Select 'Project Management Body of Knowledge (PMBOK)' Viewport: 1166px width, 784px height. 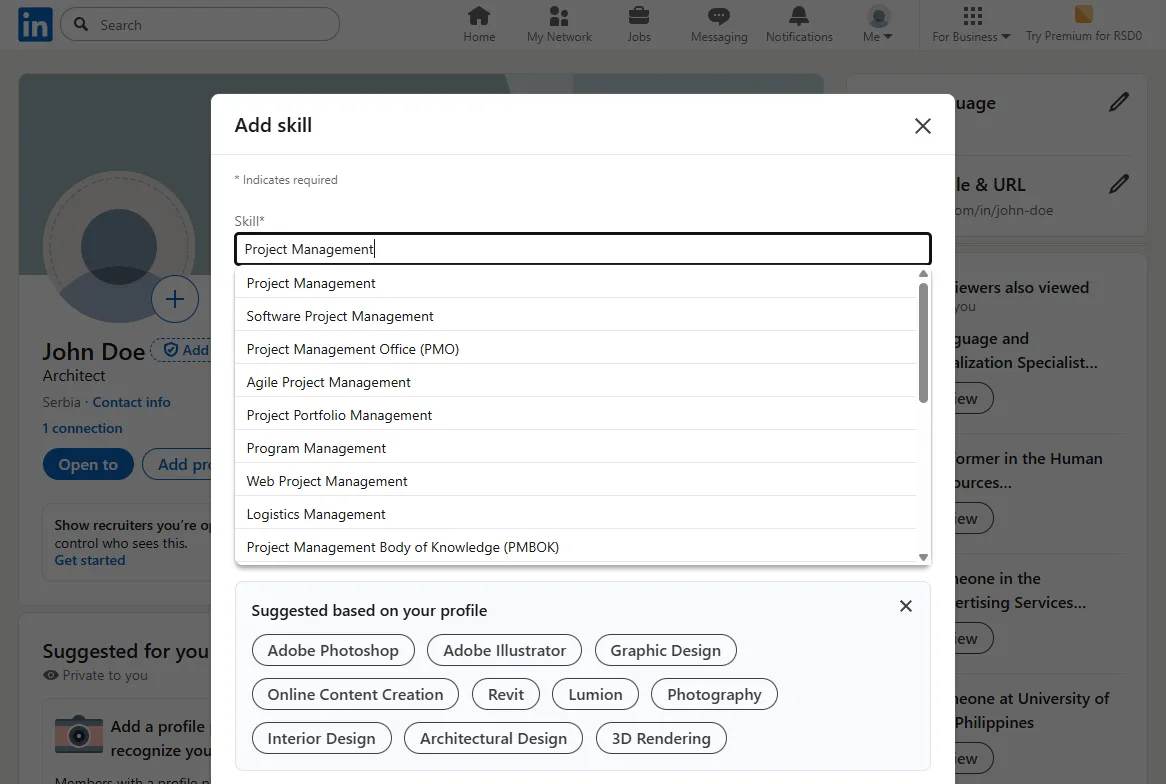pos(576,547)
